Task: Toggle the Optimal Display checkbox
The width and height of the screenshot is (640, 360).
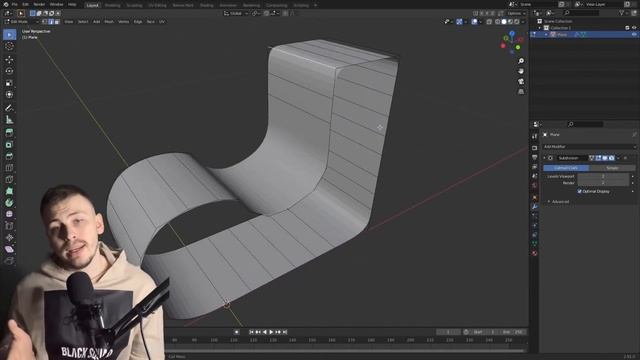Action: tap(580, 191)
